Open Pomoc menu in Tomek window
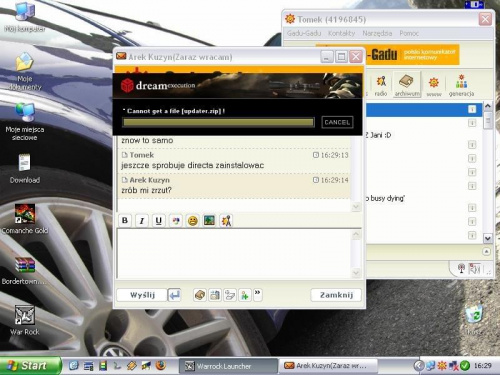 pyautogui.click(x=409, y=33)
